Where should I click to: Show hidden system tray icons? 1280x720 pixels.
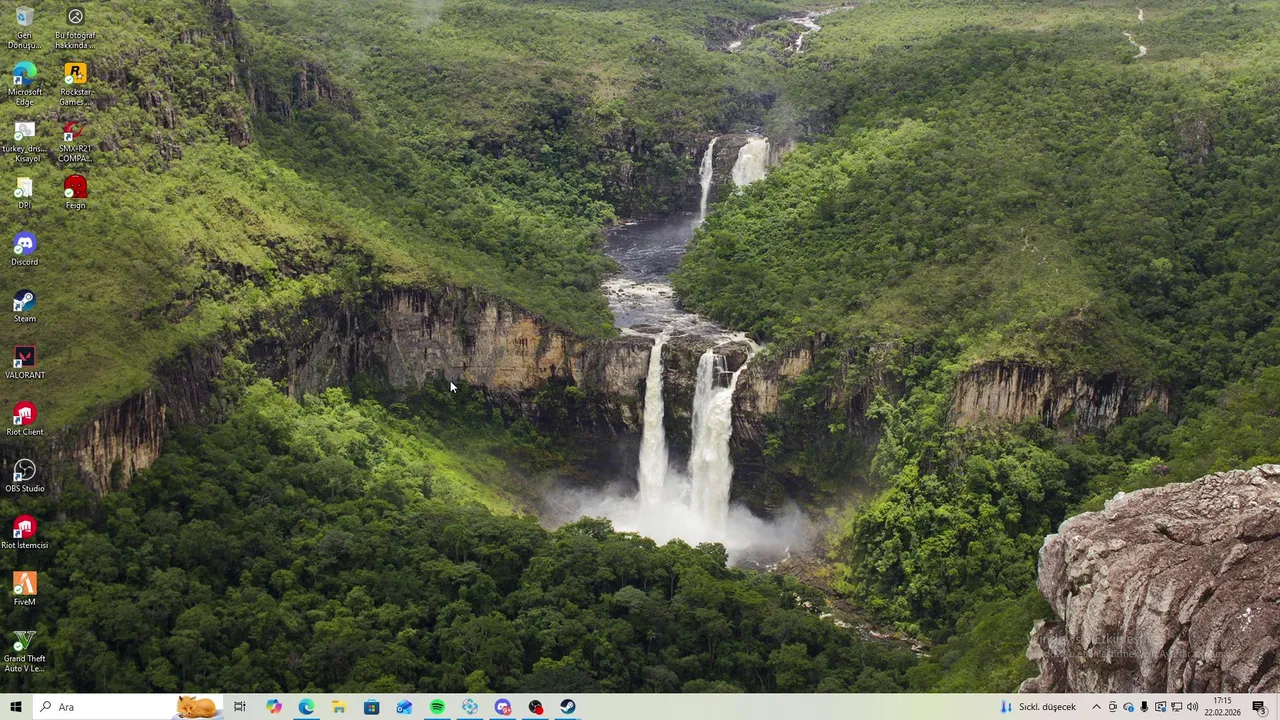click(1096, 707)
